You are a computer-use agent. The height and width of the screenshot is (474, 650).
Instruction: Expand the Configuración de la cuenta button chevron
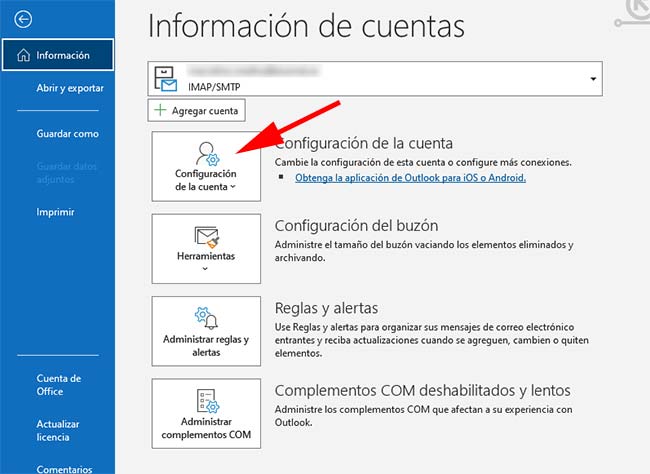(233, 187)
